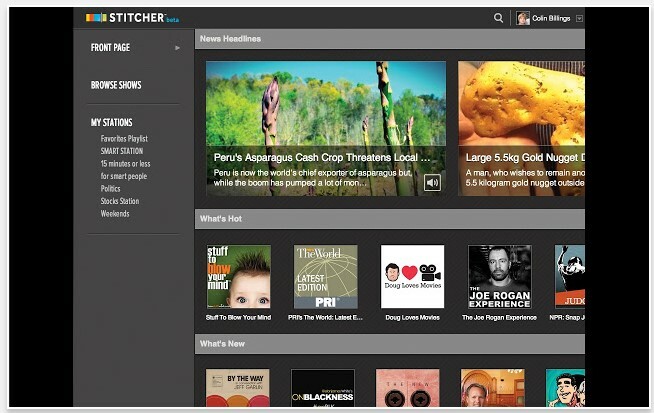Click the Colin Billings username
This screenshot has width=654, height=413.
click(x=551, y=18)
